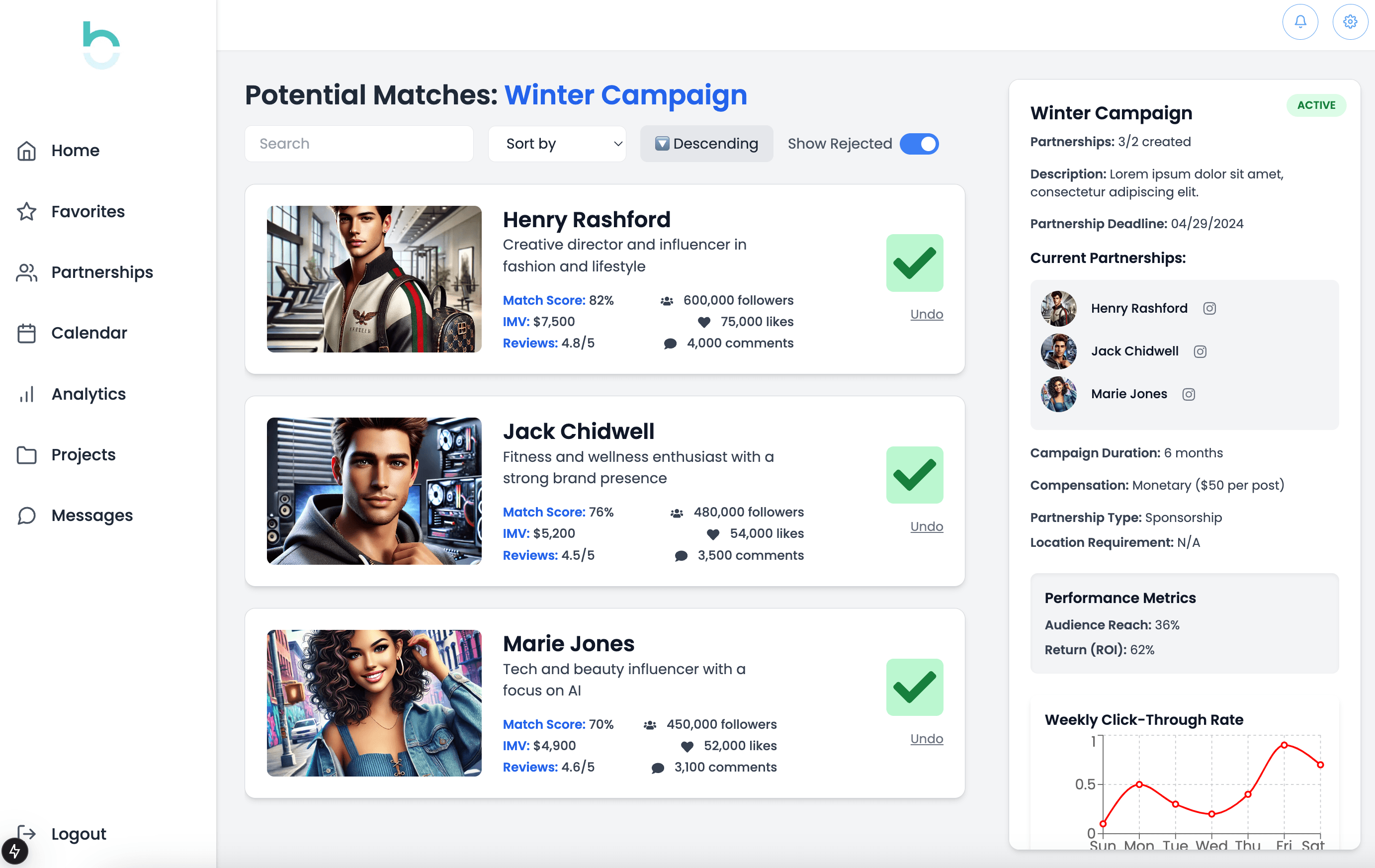Viewport: 1375px width, 868px height.
Task: Approve Henry Rashford with the green checkmark
Action: (914, 262)
